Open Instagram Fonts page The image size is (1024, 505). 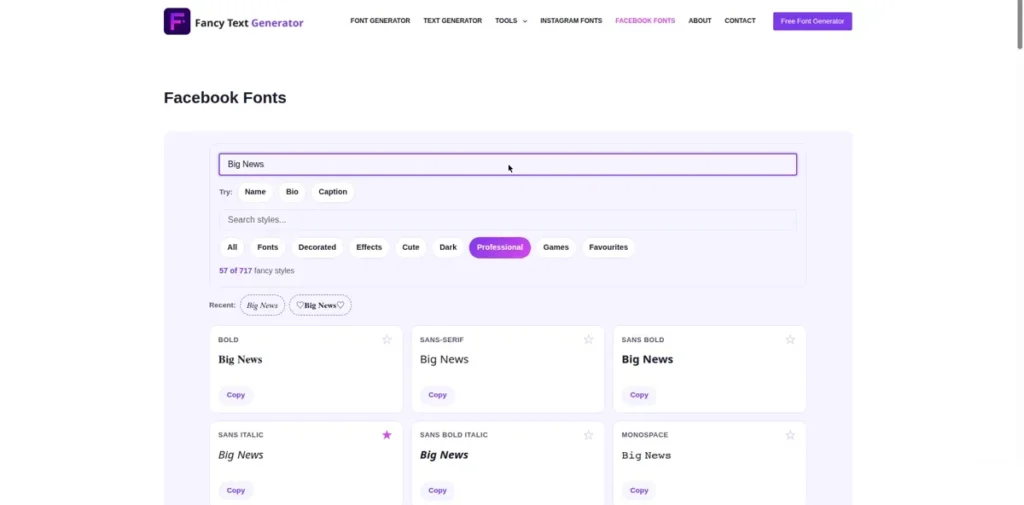click(x=571, y=21)
